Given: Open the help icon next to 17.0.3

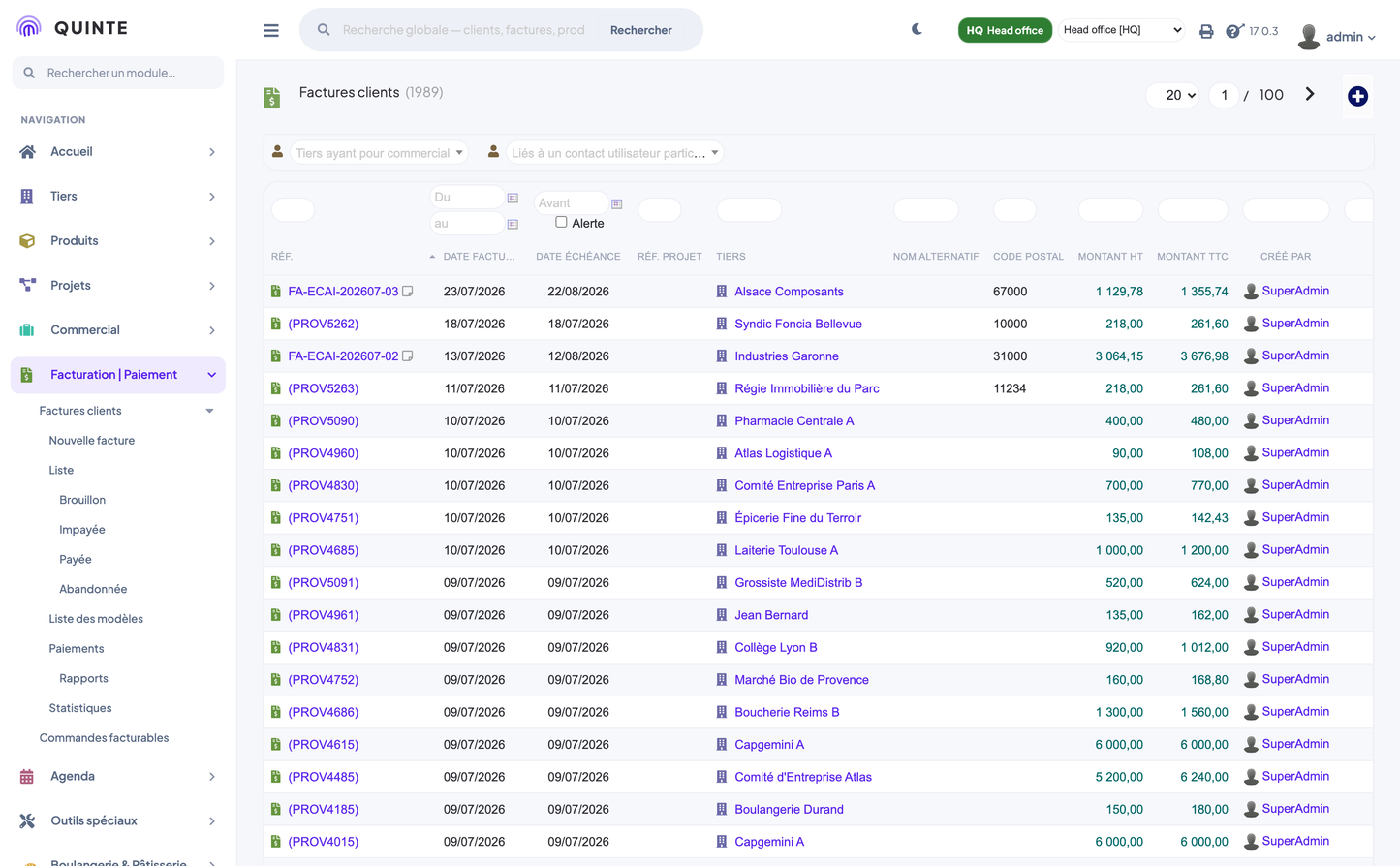Looking at the screenshot, I should pyautogui.click(x=1233, y=31).
